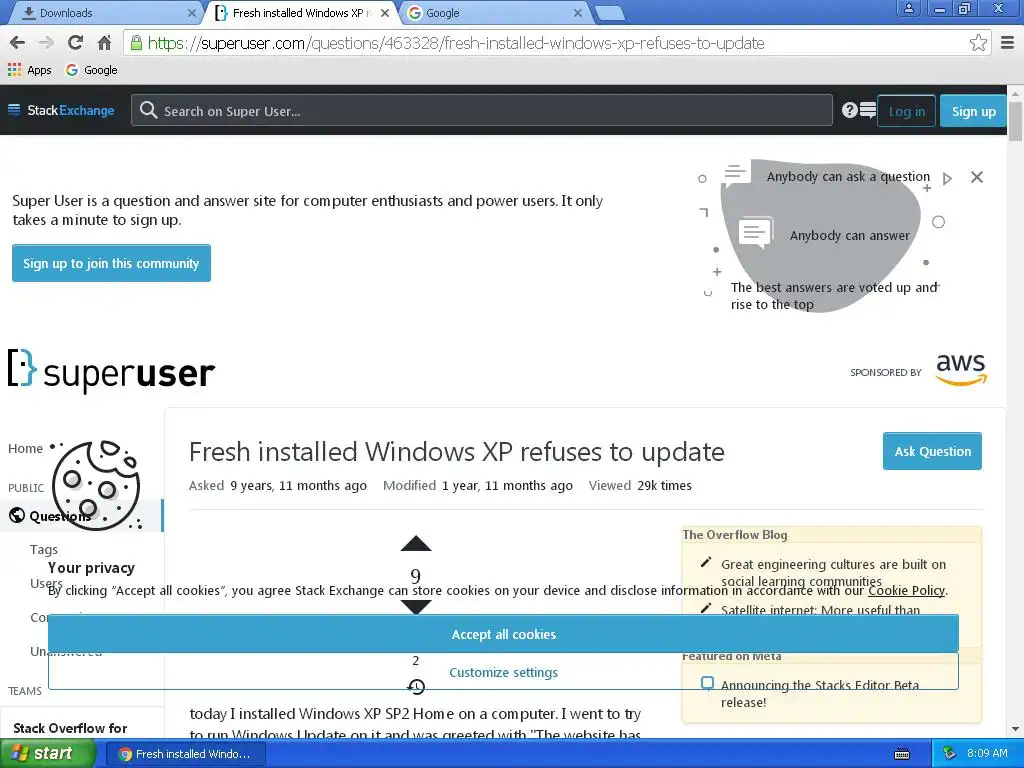Open the AWS sponsor logo
The image size is (1024, 768).
pos(961,370)
